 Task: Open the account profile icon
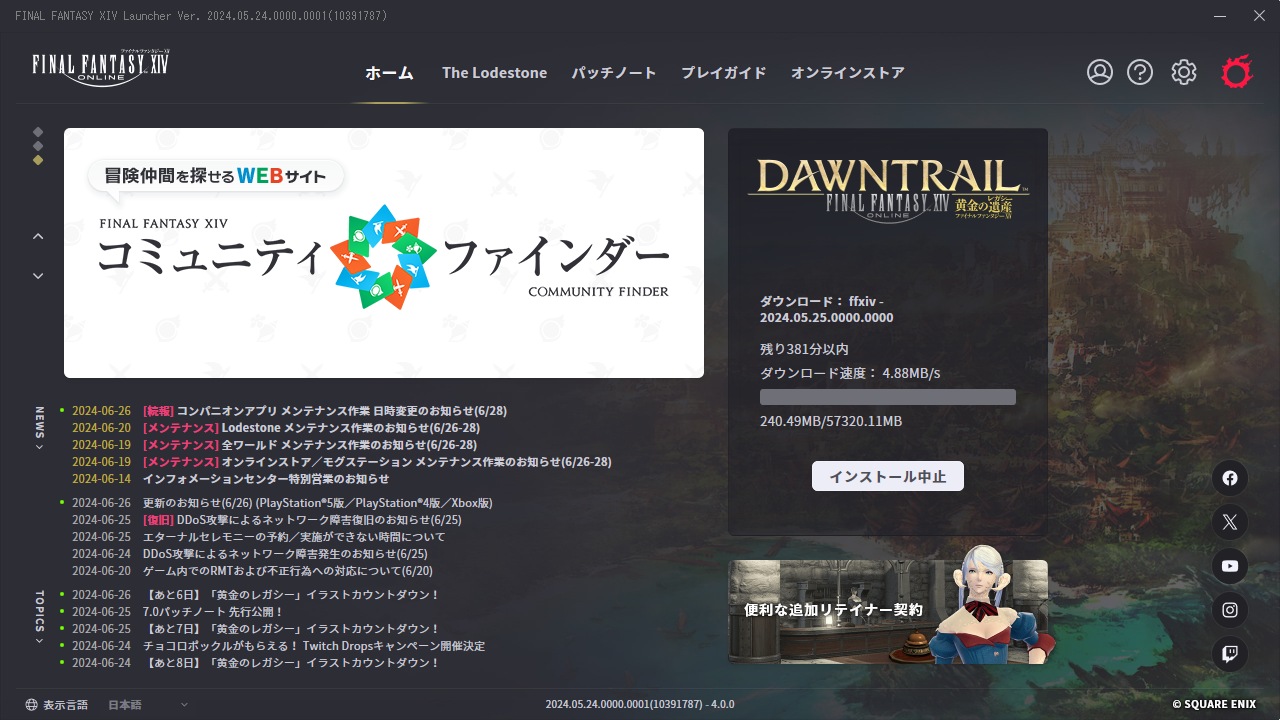(1100, 72)
